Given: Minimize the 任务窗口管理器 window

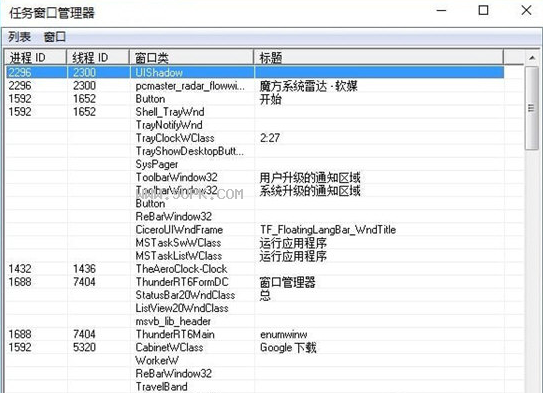Looking at the screenshot, I should click(x=441, y=10).
